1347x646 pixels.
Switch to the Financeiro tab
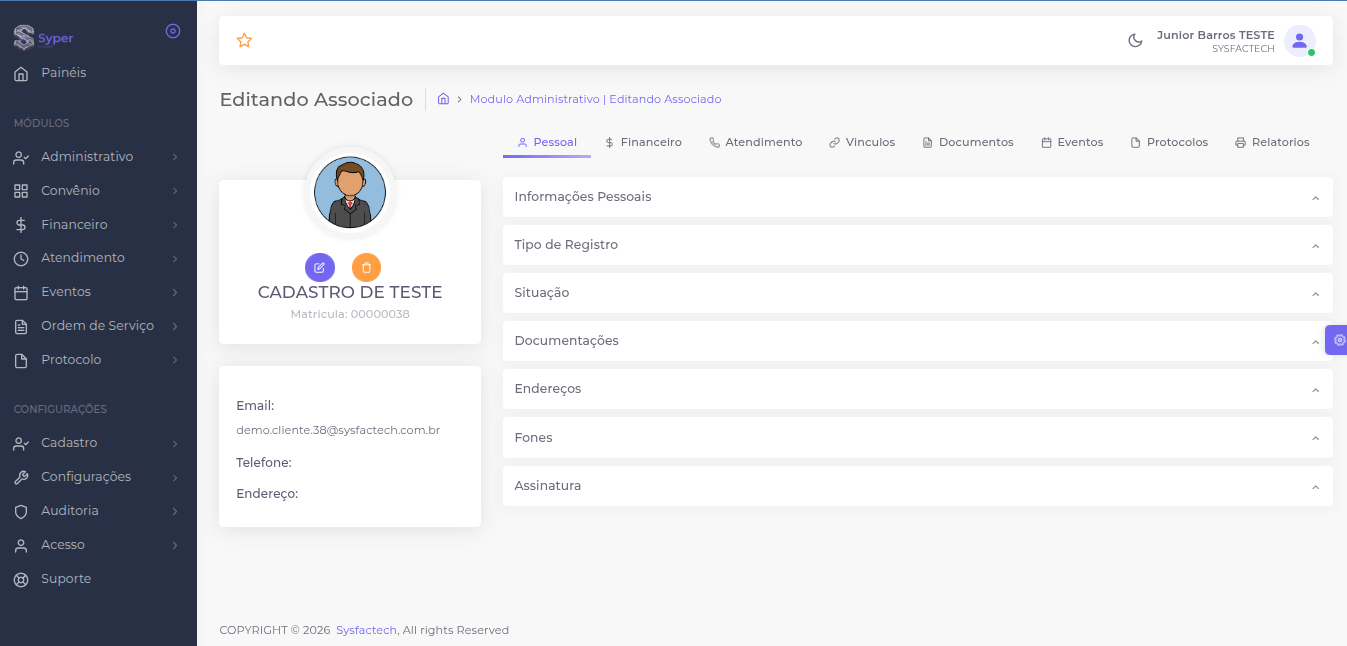[643, 142]
